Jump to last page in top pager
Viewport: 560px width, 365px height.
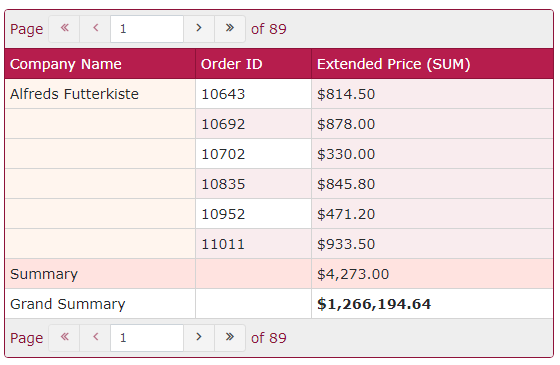tap(230, 29)
